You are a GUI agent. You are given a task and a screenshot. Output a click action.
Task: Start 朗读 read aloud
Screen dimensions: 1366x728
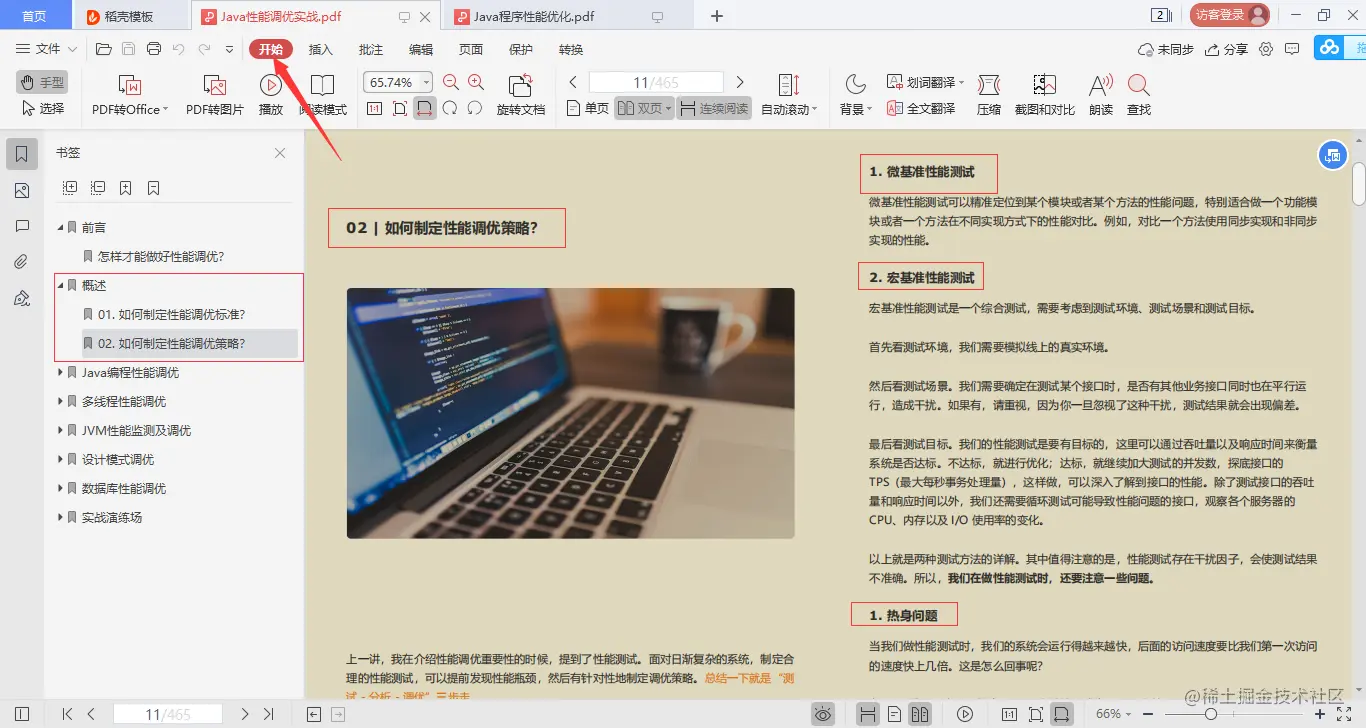(1102, 95)
